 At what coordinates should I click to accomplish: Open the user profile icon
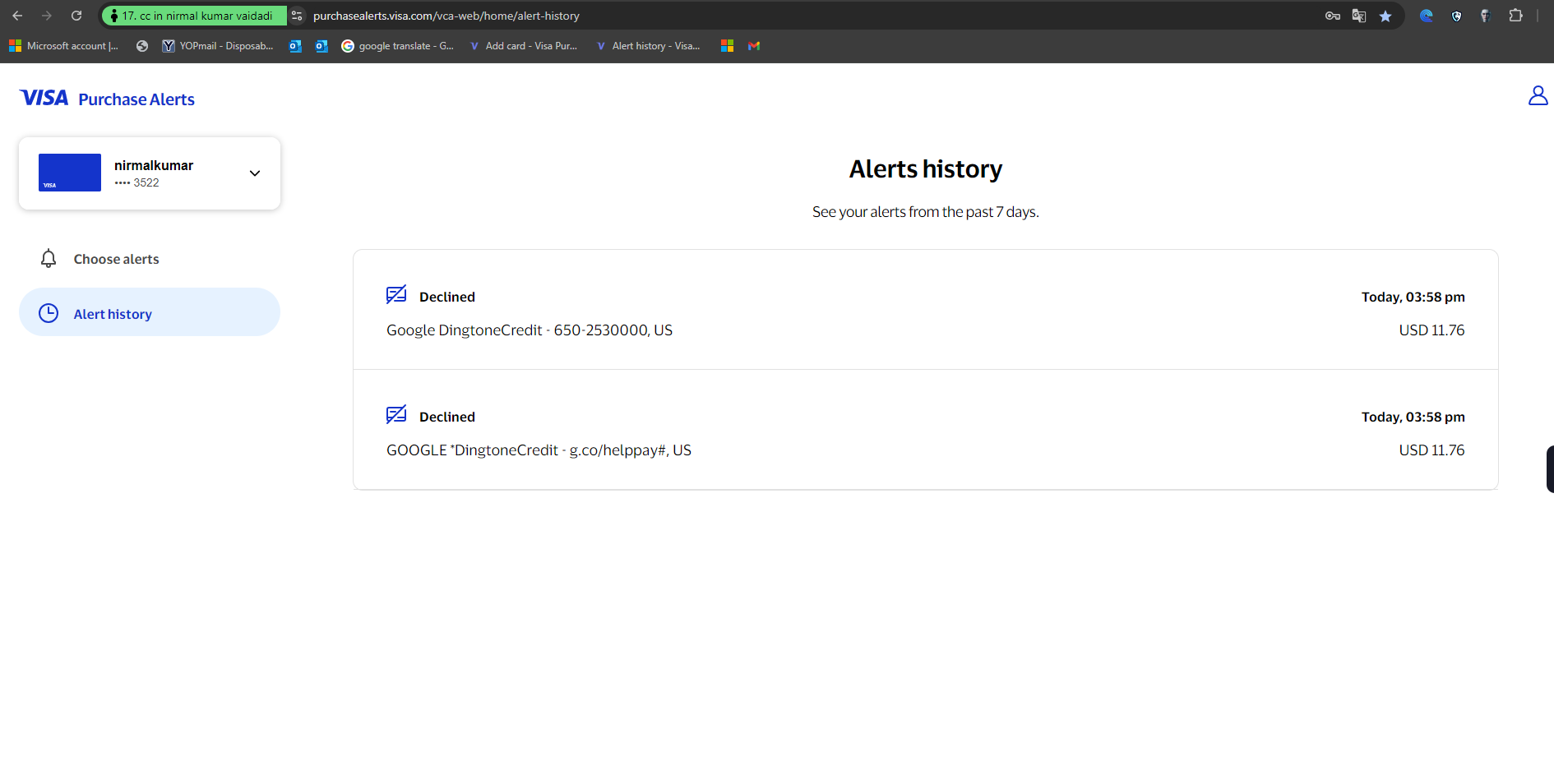[1537, 96]
